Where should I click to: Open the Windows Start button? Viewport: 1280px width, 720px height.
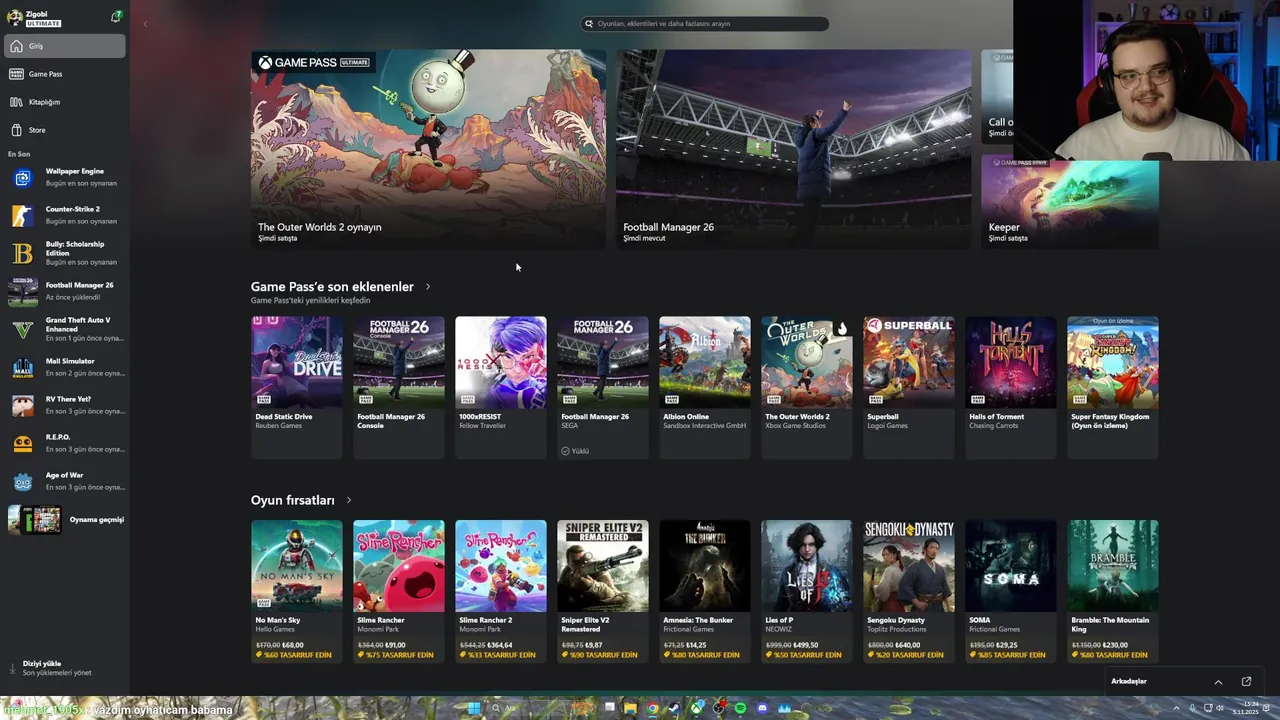(x=474, y=709)
